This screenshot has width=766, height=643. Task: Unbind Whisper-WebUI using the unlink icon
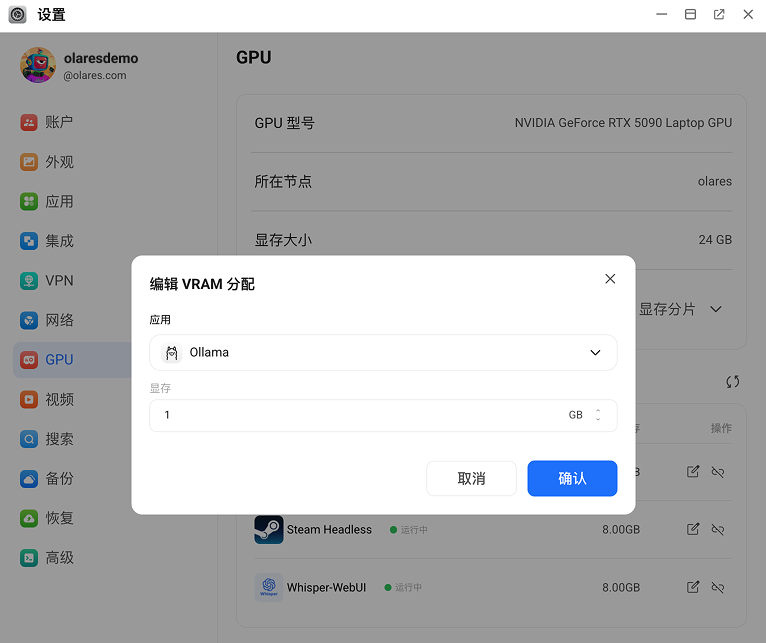pyautogui.click(x=718, y=588)
